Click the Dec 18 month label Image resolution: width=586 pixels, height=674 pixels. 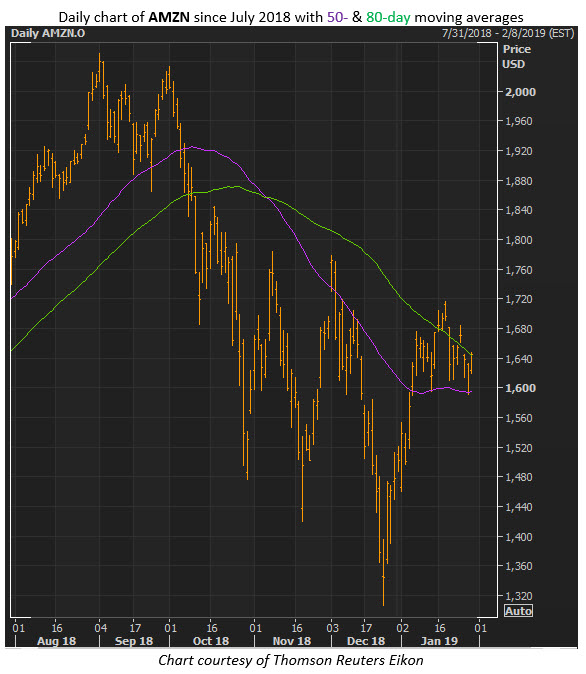[x=365, y=641]
